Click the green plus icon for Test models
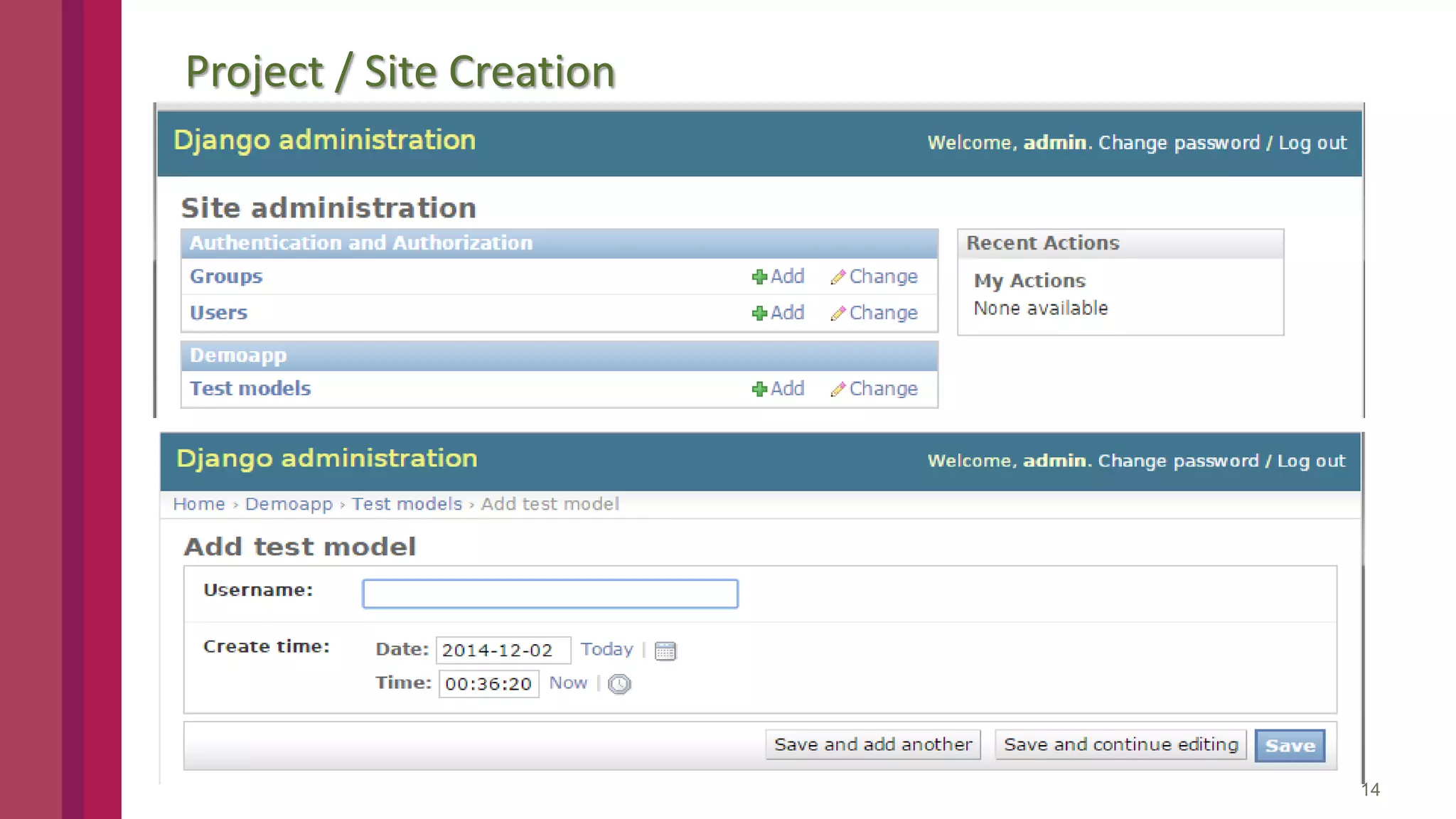 click(759, 390)
